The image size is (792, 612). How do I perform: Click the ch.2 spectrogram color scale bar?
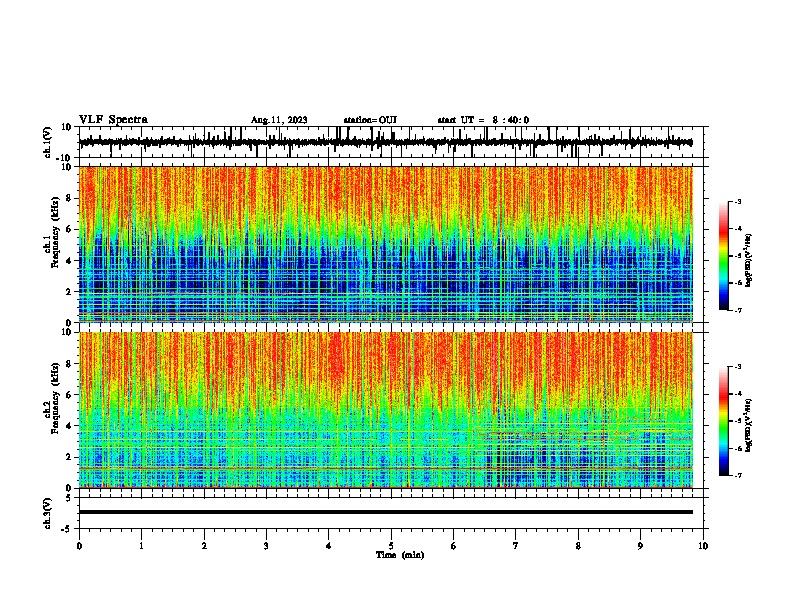coord(724,421)
